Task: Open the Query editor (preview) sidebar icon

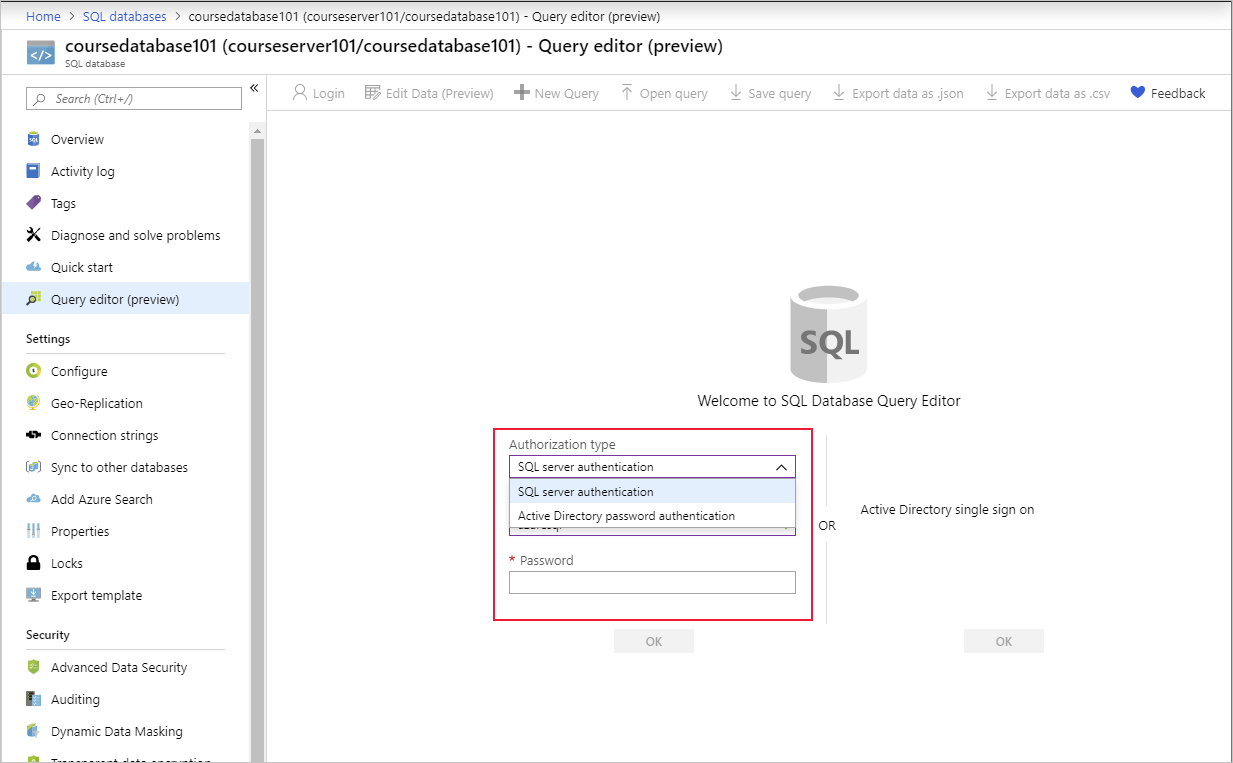Action: [x=35, y=298]
